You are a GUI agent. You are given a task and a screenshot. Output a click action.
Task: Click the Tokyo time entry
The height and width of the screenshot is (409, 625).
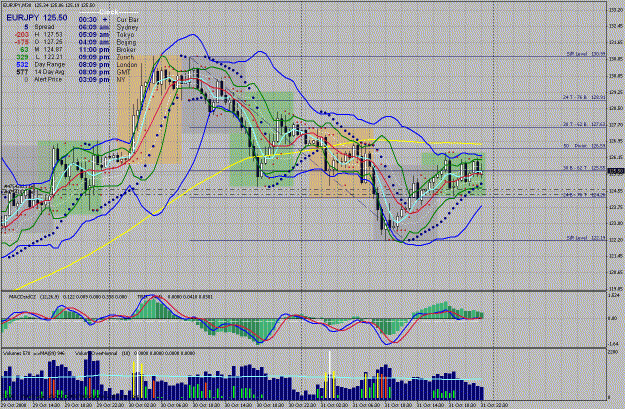pos(106,35)
